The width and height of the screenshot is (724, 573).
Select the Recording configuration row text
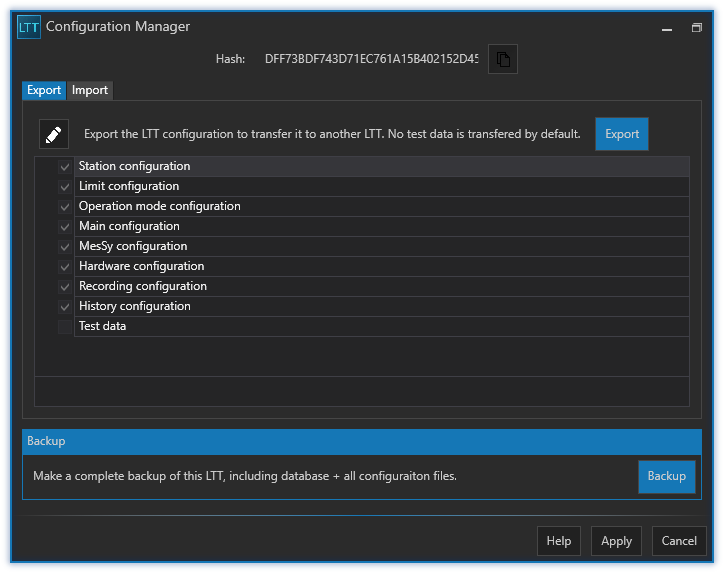pyautogui.click(x=143, y=286)
